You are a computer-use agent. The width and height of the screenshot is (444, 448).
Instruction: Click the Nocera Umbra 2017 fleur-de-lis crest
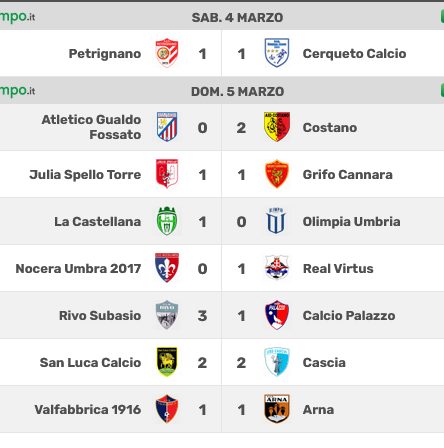pyautogui.click(x=167, y=268)
